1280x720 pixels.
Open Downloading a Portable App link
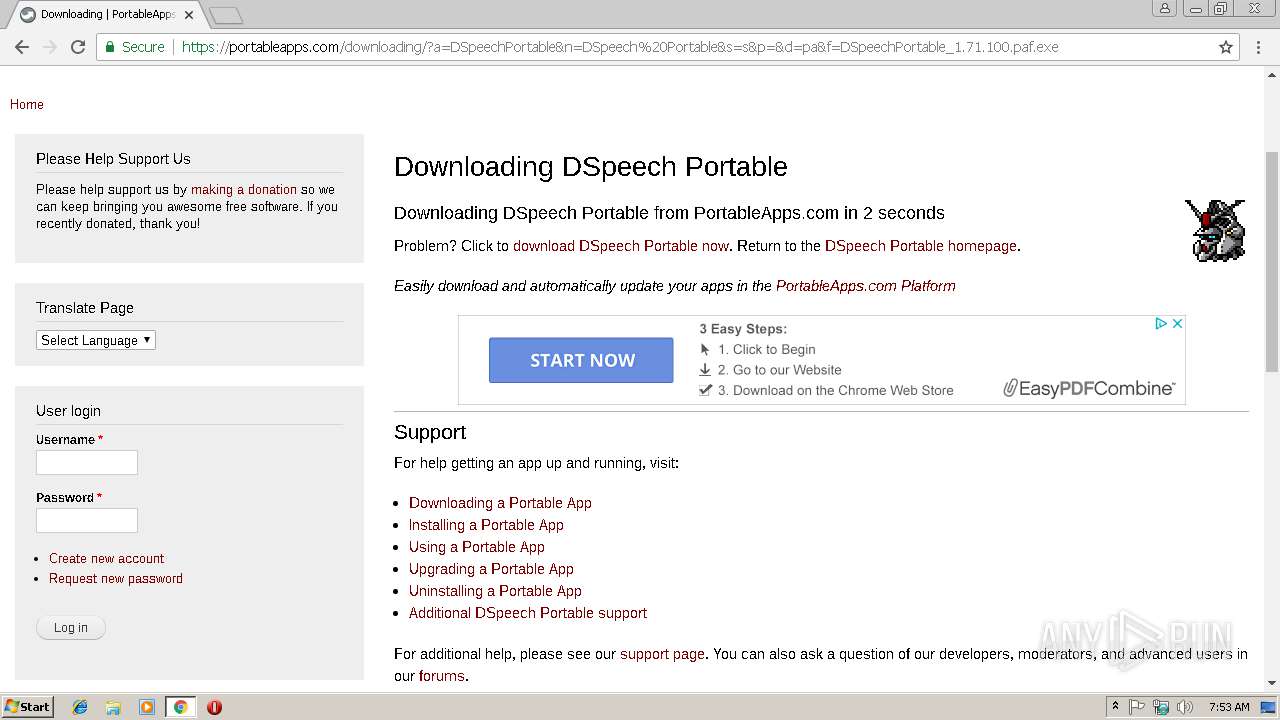[x=500, y=503]
